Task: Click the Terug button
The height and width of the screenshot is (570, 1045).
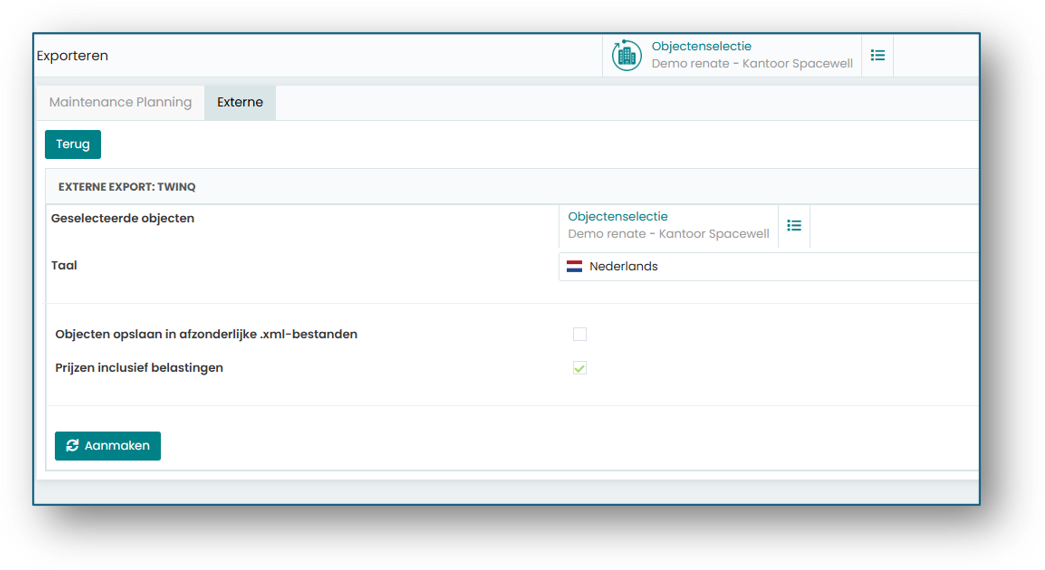Action: (73, 144)
